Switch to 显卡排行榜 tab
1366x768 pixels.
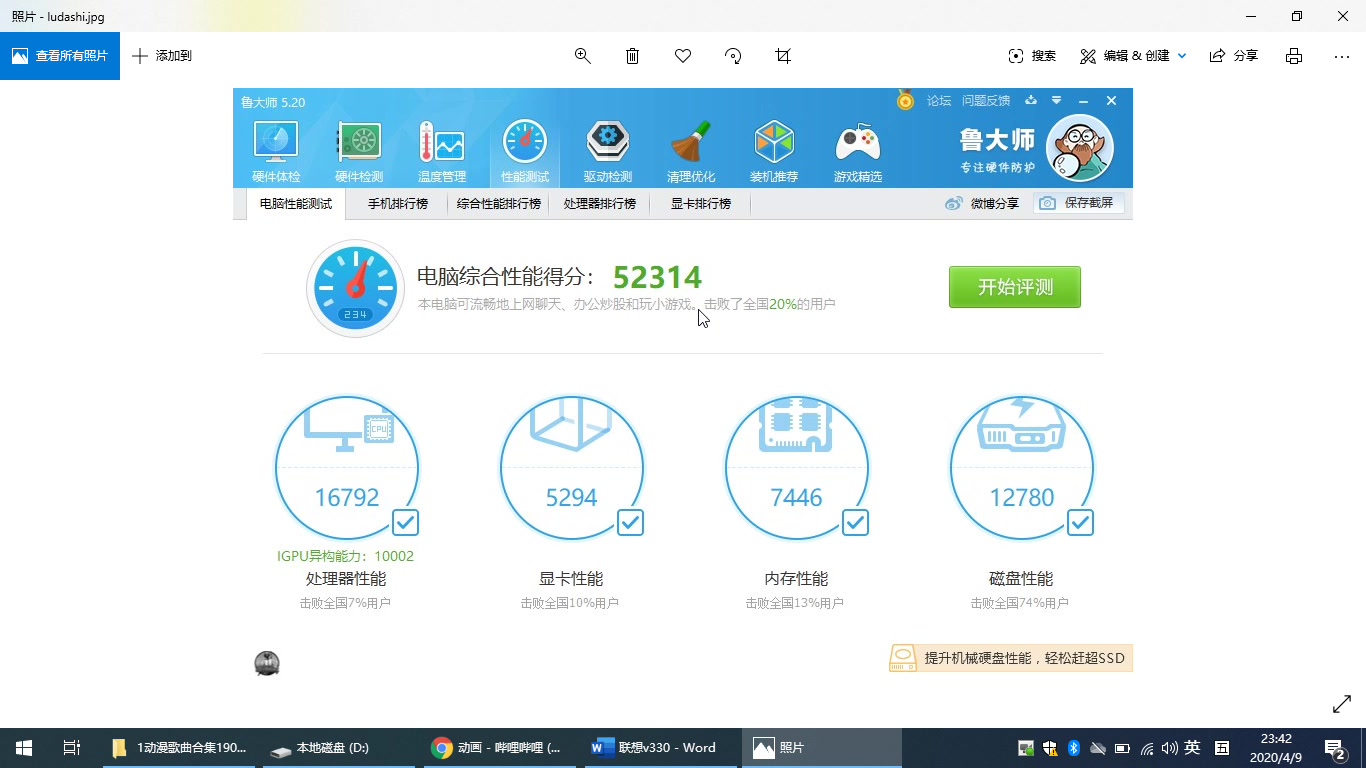click(x=700, y=204)
